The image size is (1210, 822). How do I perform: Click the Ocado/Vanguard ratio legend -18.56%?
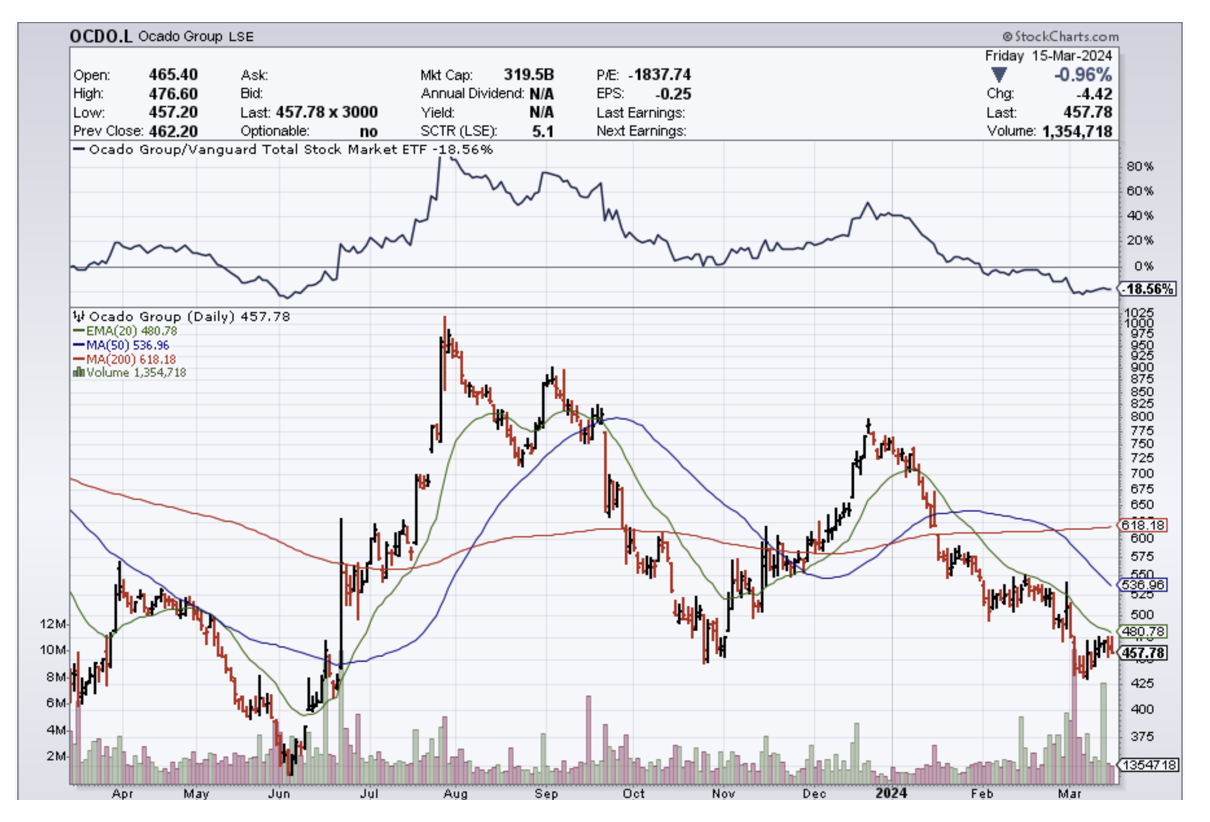point(284,149)
